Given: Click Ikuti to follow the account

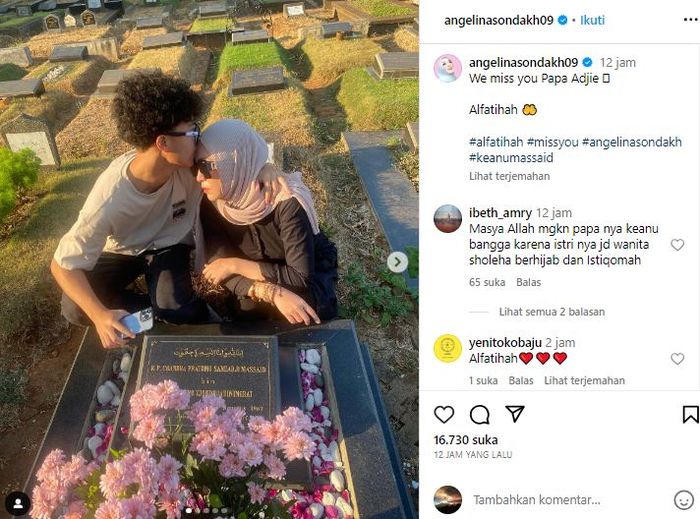Looking at the screenshot, I should 592,20.
